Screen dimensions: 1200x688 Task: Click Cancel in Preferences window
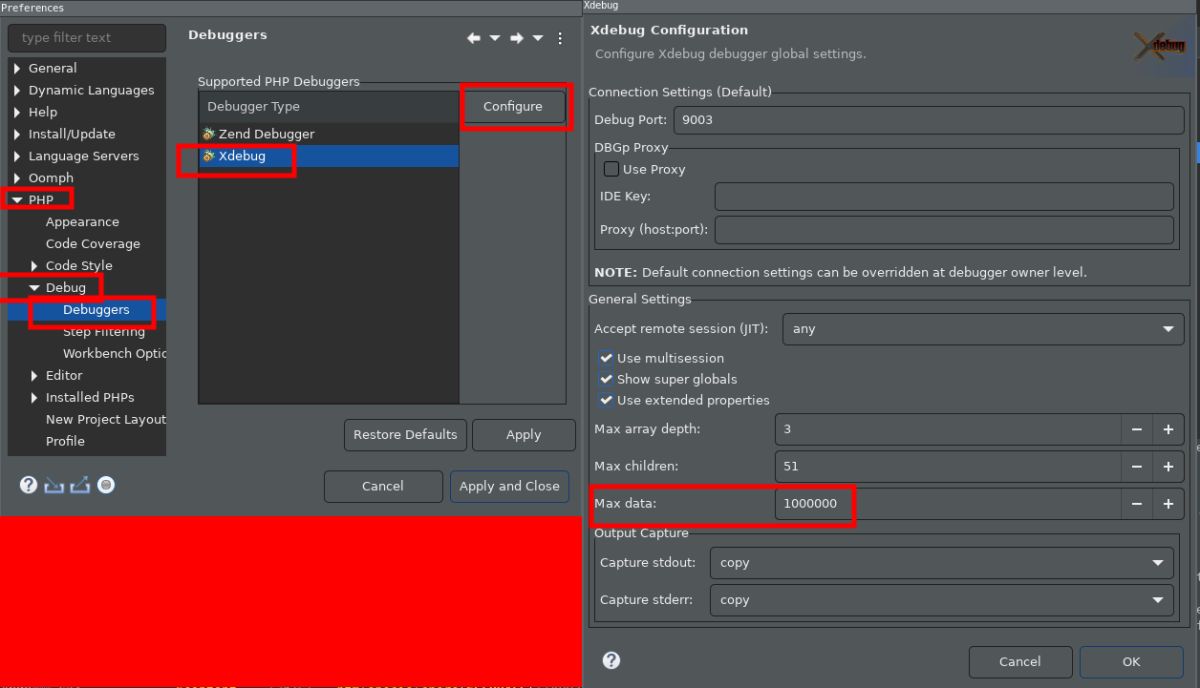click(x=383, y=486)
